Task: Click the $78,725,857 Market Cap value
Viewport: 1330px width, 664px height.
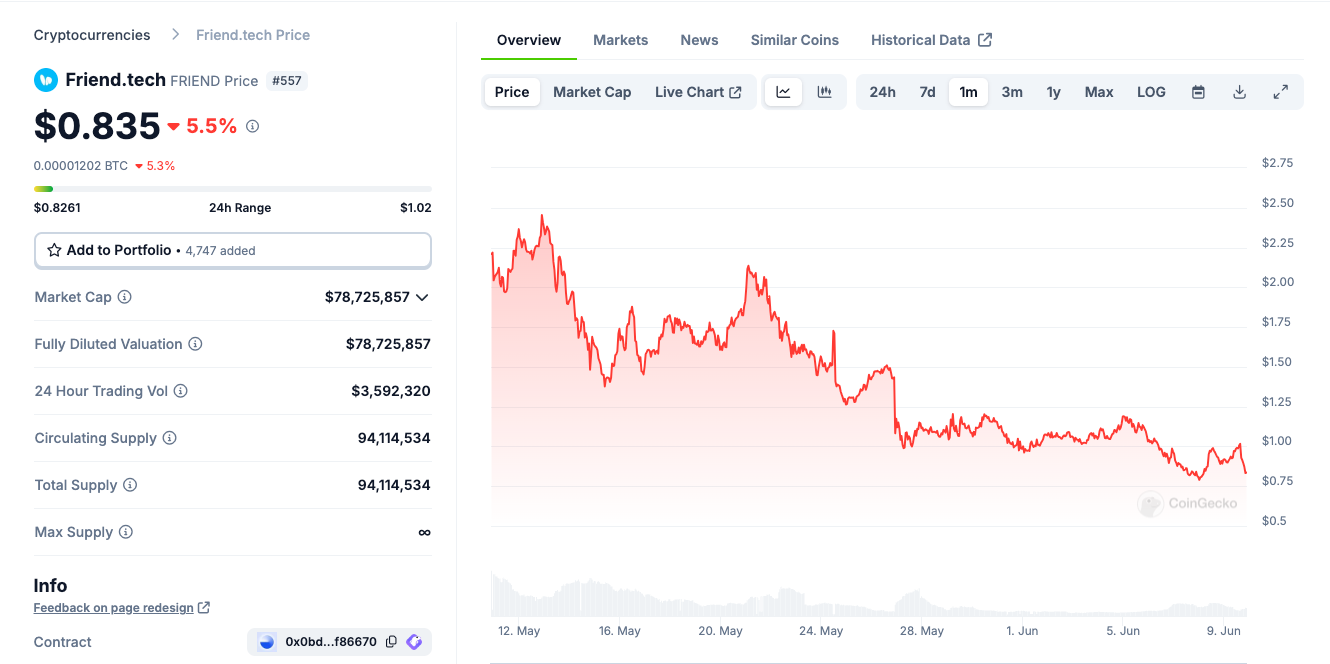Action: [367, 297]
